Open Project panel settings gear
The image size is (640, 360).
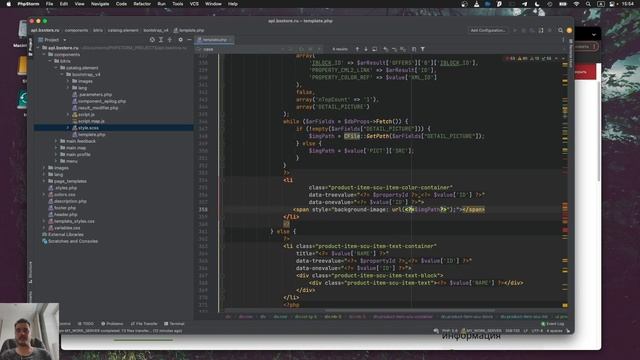(180, 40)
